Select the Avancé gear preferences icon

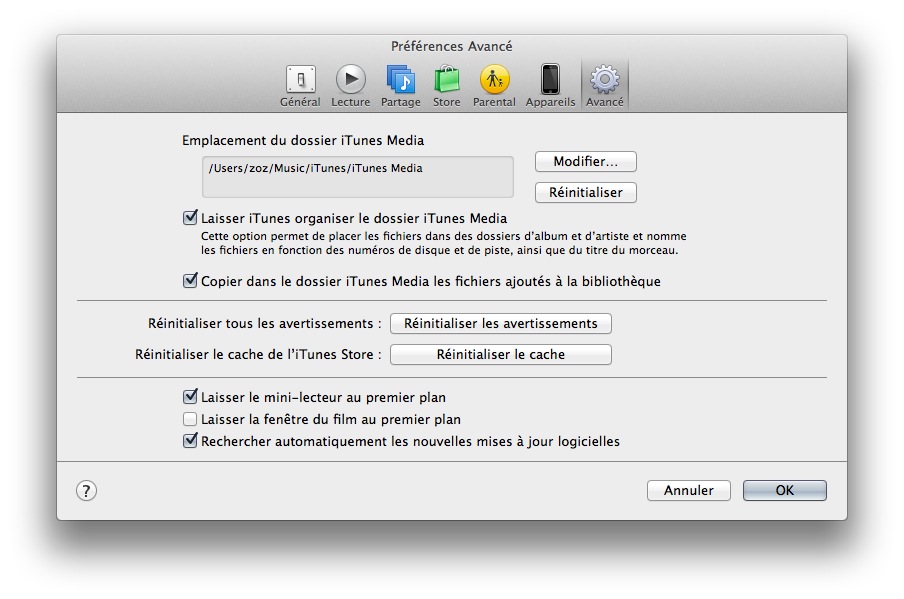pos(605,80)
